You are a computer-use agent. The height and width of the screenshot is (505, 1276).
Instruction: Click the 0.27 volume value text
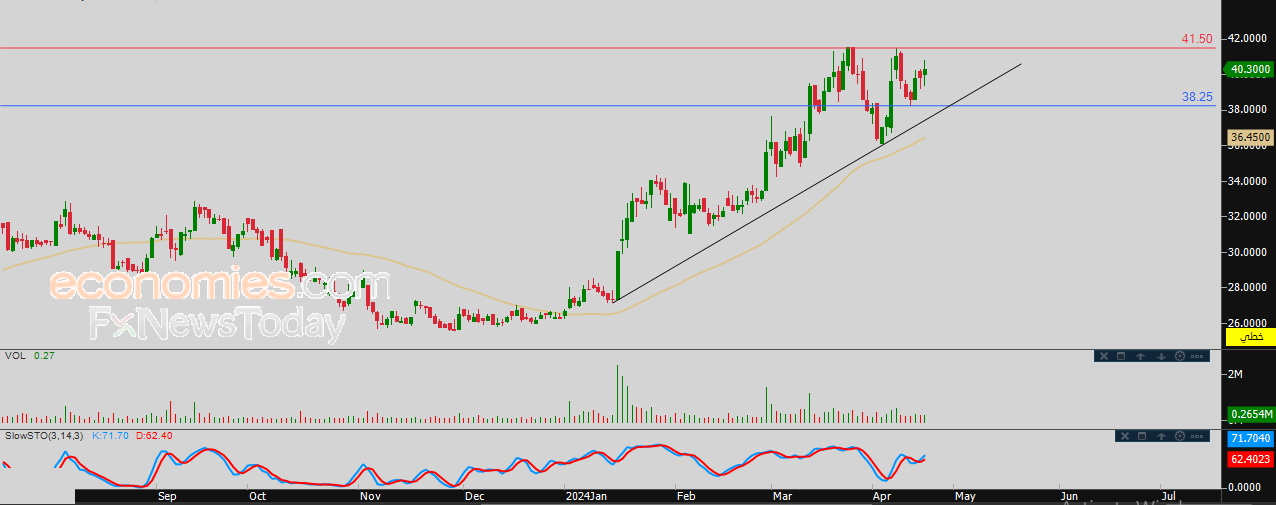coord(44,356)
